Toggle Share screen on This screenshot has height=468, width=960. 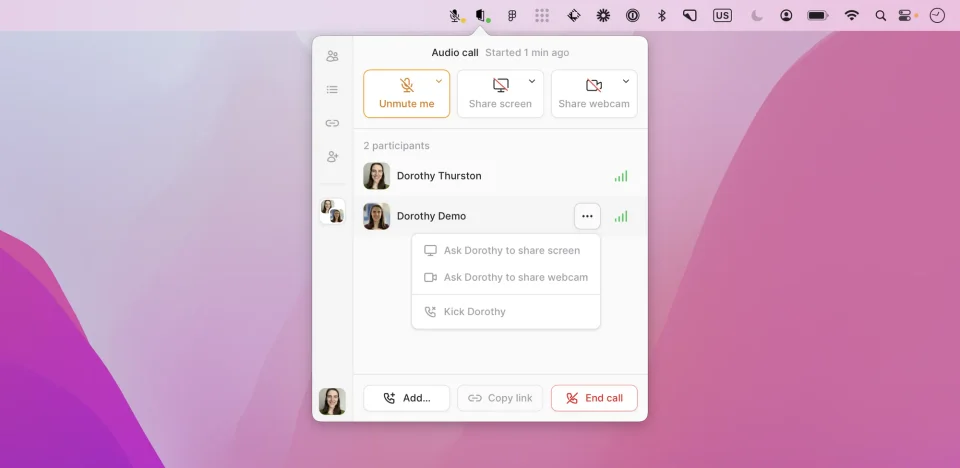point(500,94)
